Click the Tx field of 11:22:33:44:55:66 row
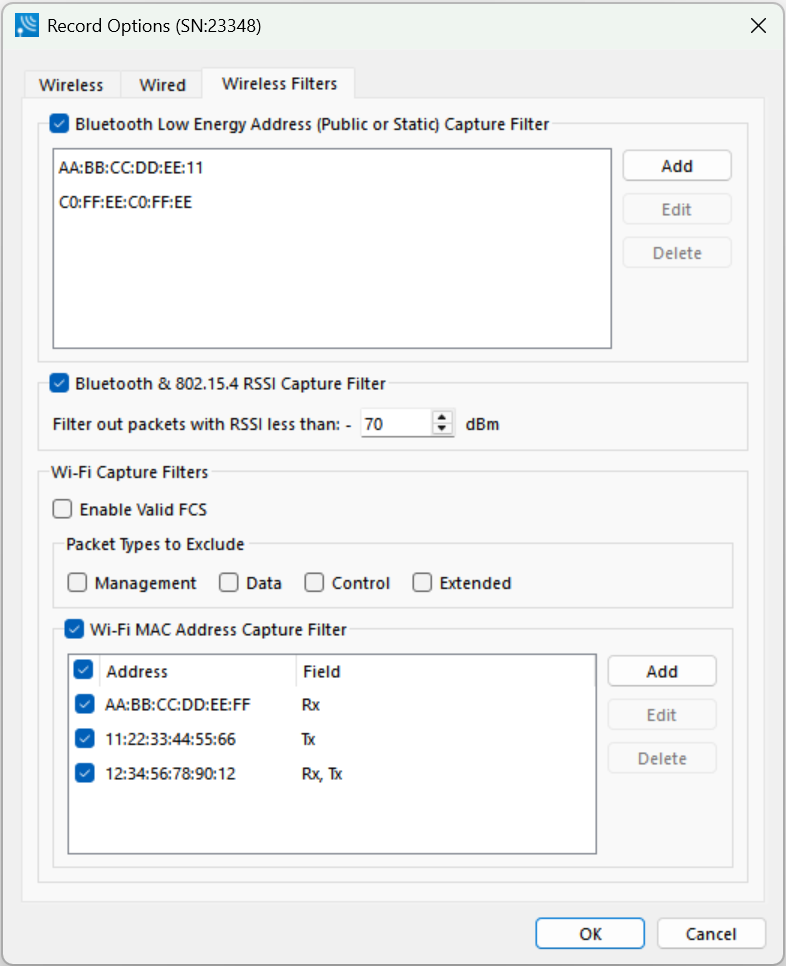The width and height of the screenshot is (786, 966). (309, 739)
